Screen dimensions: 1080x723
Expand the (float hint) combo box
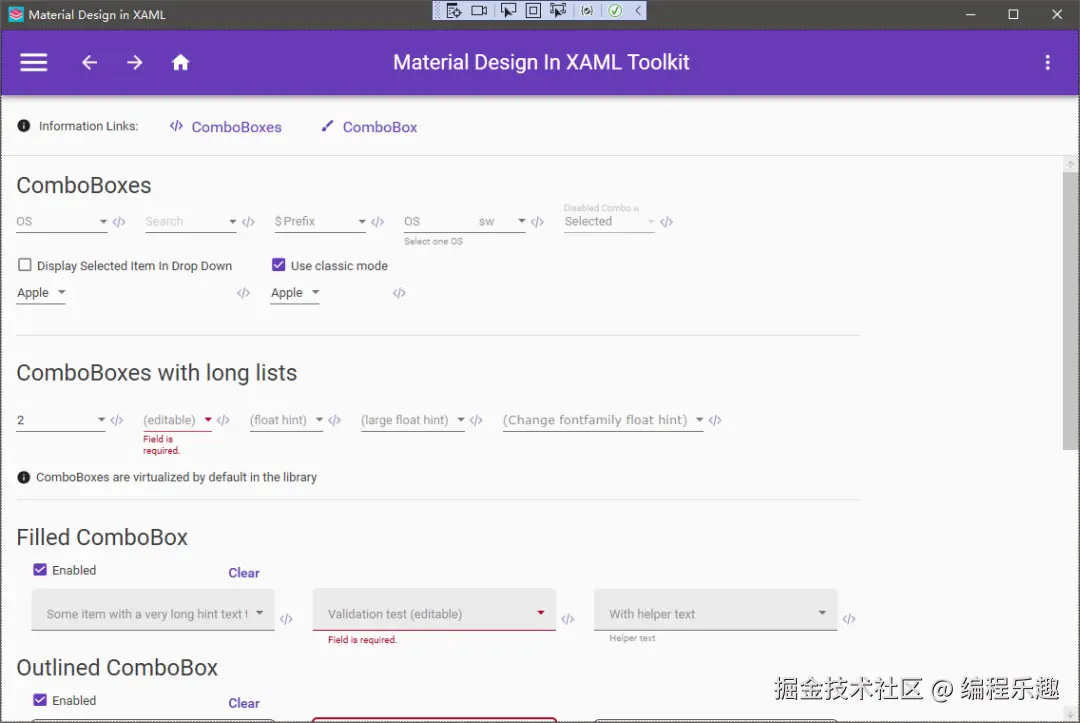point(287,420)
